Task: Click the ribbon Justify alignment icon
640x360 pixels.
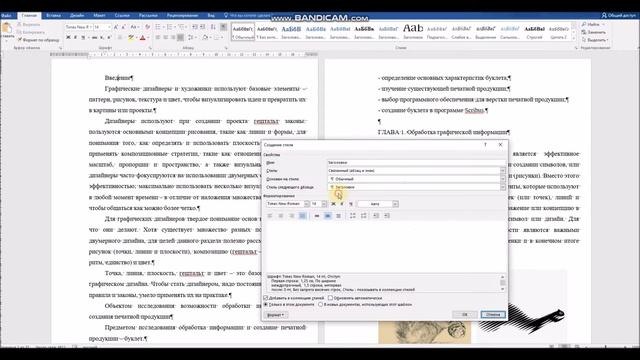Action: 180,38
